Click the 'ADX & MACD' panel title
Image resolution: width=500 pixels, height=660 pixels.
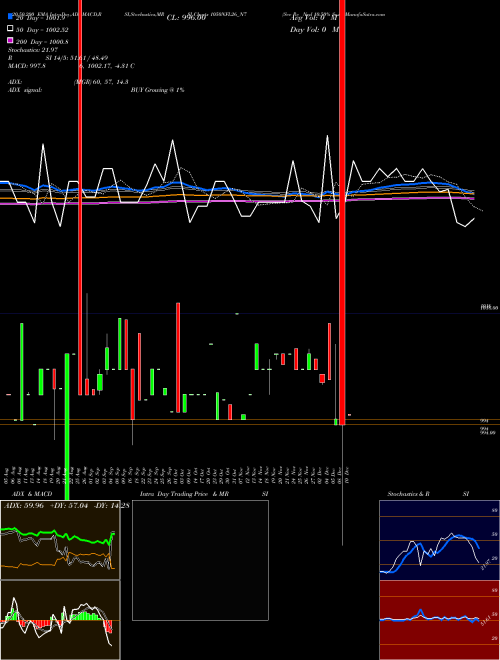(x=32, y=494)
